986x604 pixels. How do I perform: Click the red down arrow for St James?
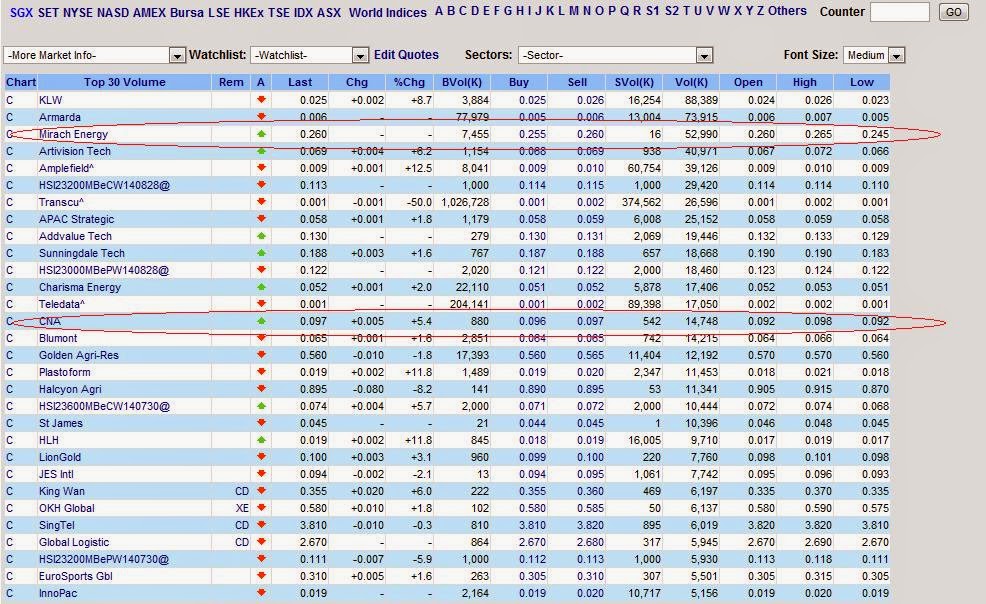click(x=262, y=423)
